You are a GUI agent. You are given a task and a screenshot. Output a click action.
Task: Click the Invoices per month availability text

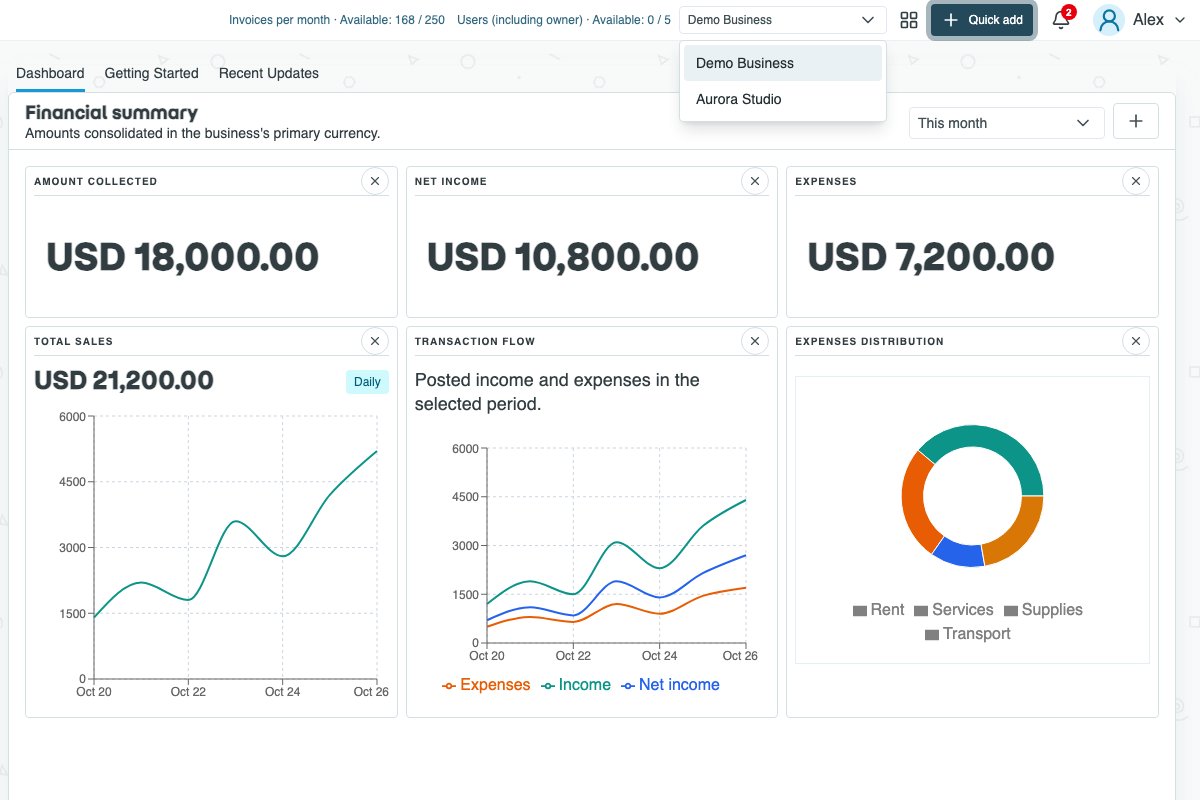coord(337,20)
